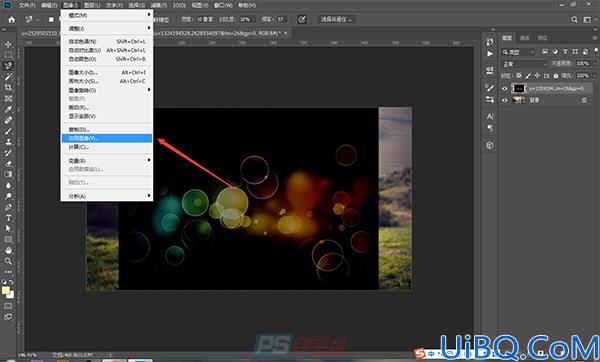Toggle smart object filter in Layers panel
This screenshot has width=600, height=362.
(x=585, y=52)
